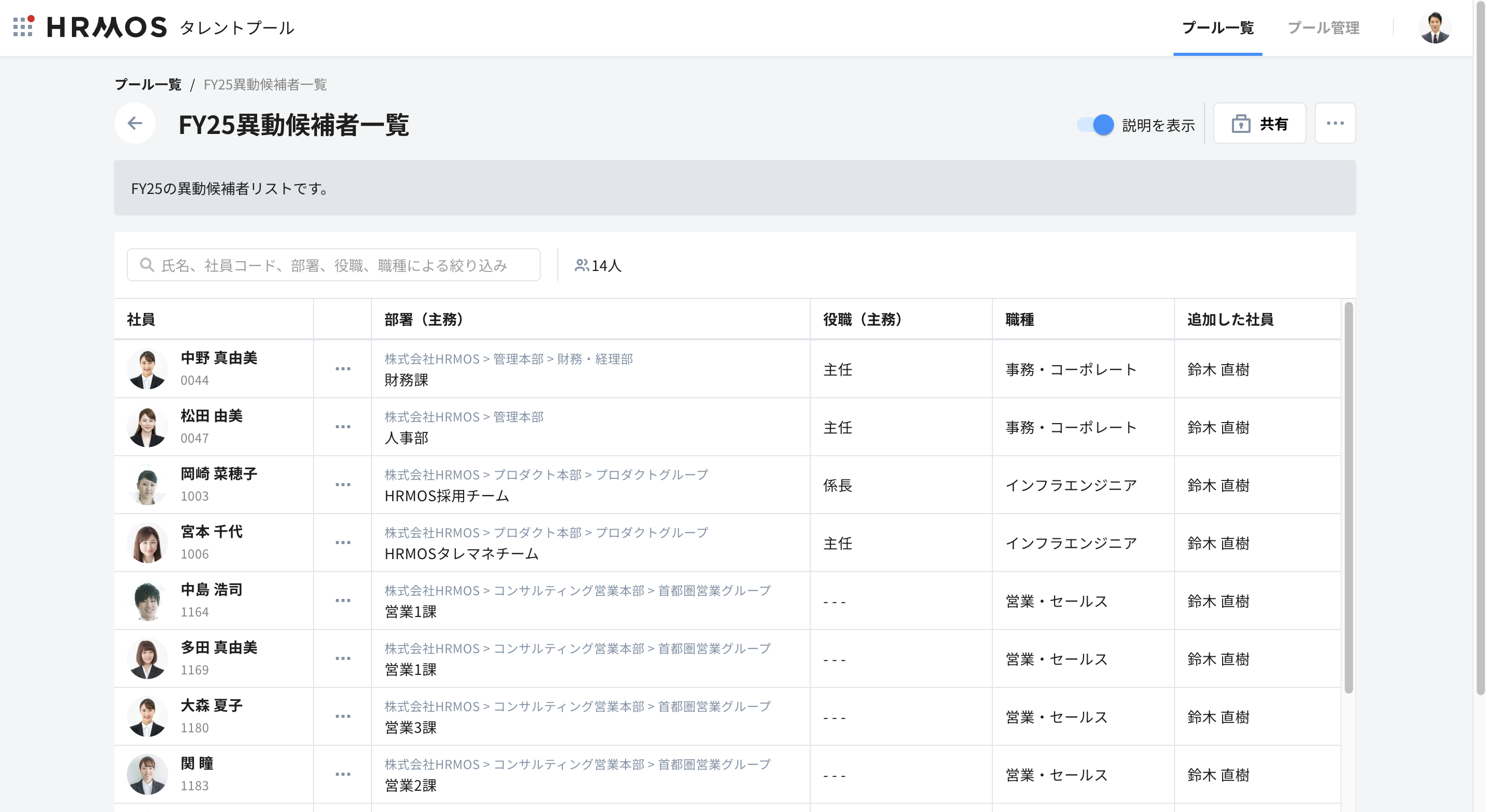Click the user profile avatar in the header
The width and height of the screenshot is (1486, 812).
pos(1435,27)
